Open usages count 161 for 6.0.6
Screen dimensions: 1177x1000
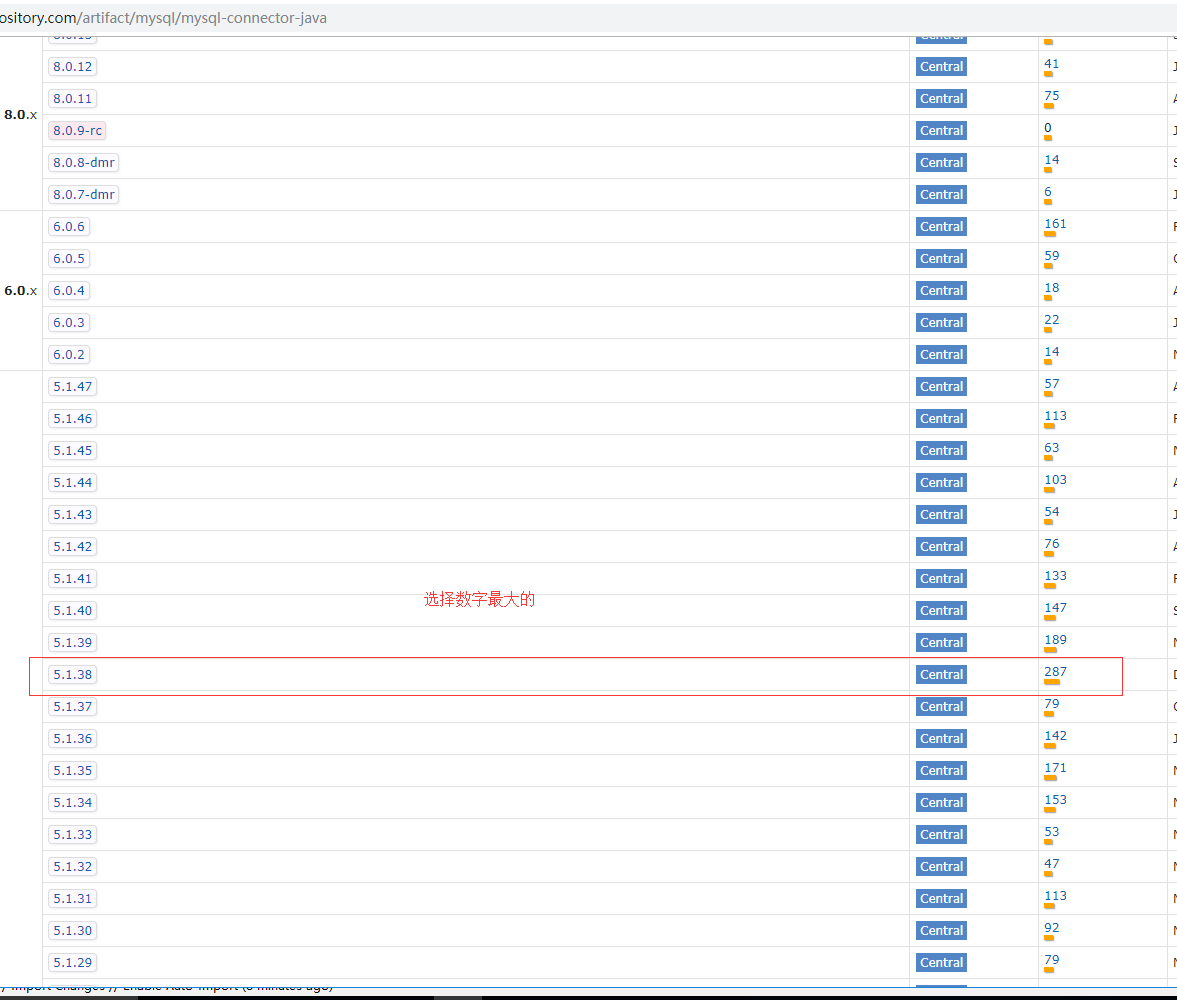coord(1055,224)
